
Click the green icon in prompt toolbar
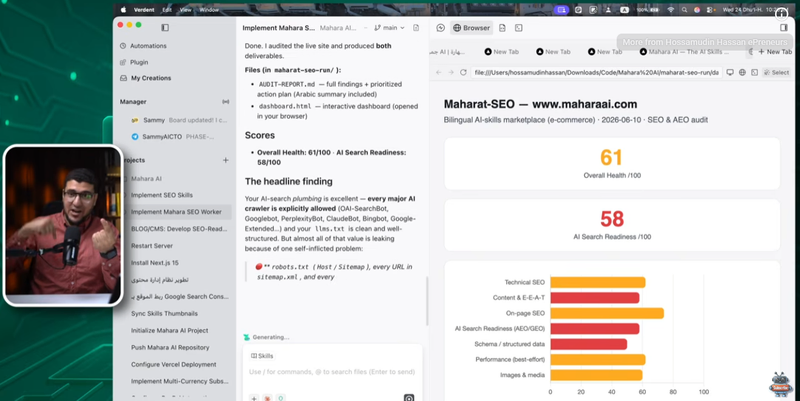click(281, 398)
